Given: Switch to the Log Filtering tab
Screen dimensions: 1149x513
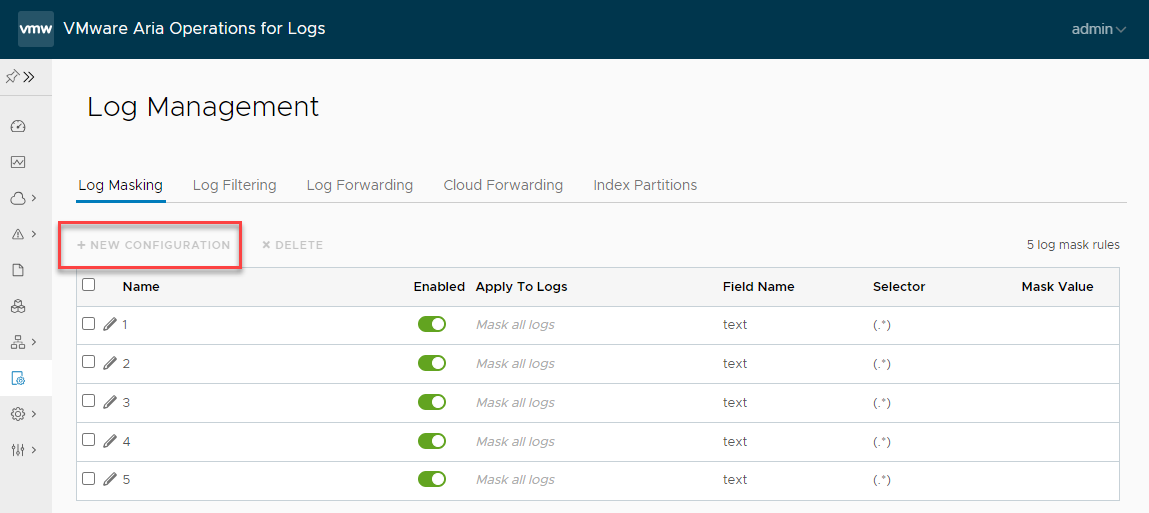Looking at the screenshot, I should click(x=234, y=185).
